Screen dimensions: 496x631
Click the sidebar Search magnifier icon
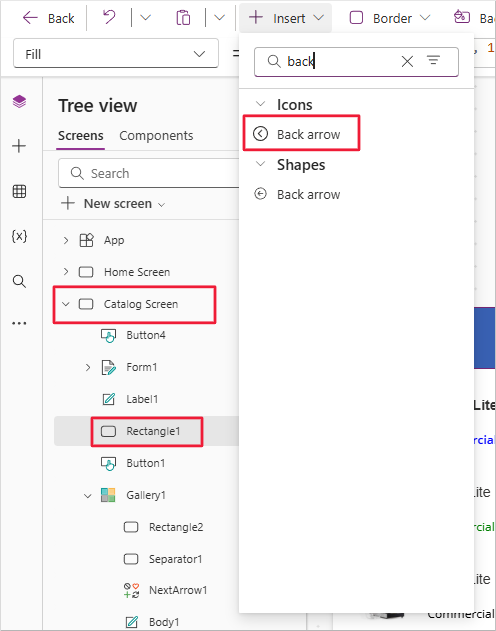pyautogui.click(x=19, y=281)
